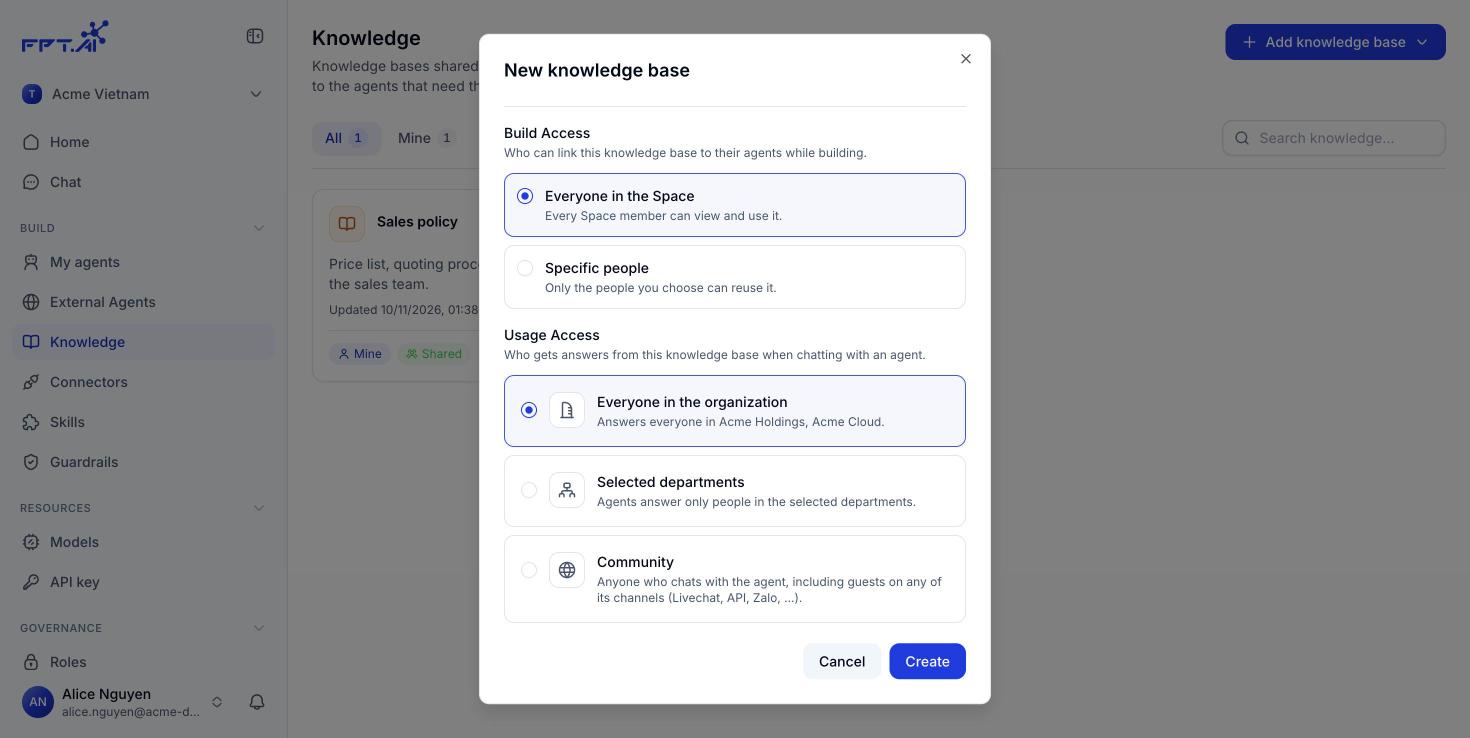Image resolution: width=1470 pixels, height=738 pixels.
Task: Click the Home house icon
Action: (x=31, y=142)
